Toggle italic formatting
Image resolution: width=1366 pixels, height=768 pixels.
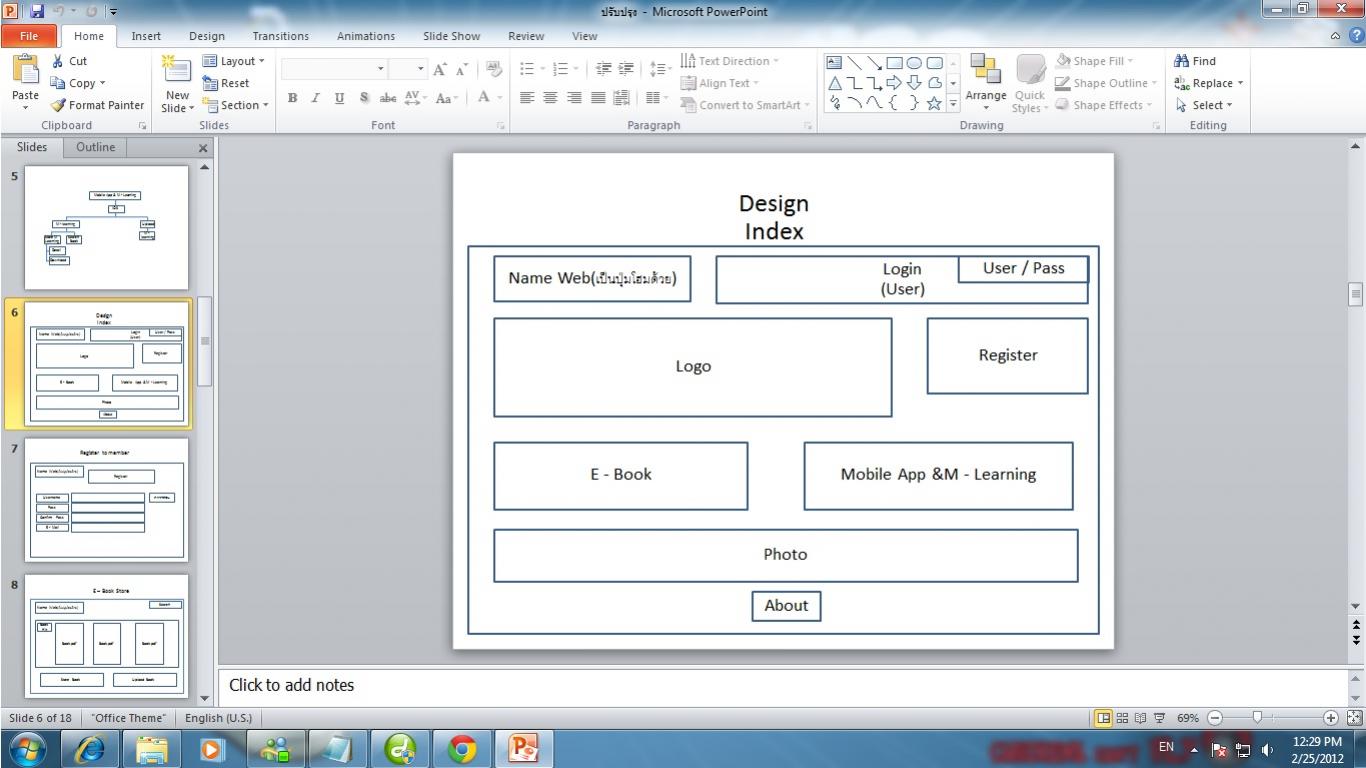pos(316,98)
